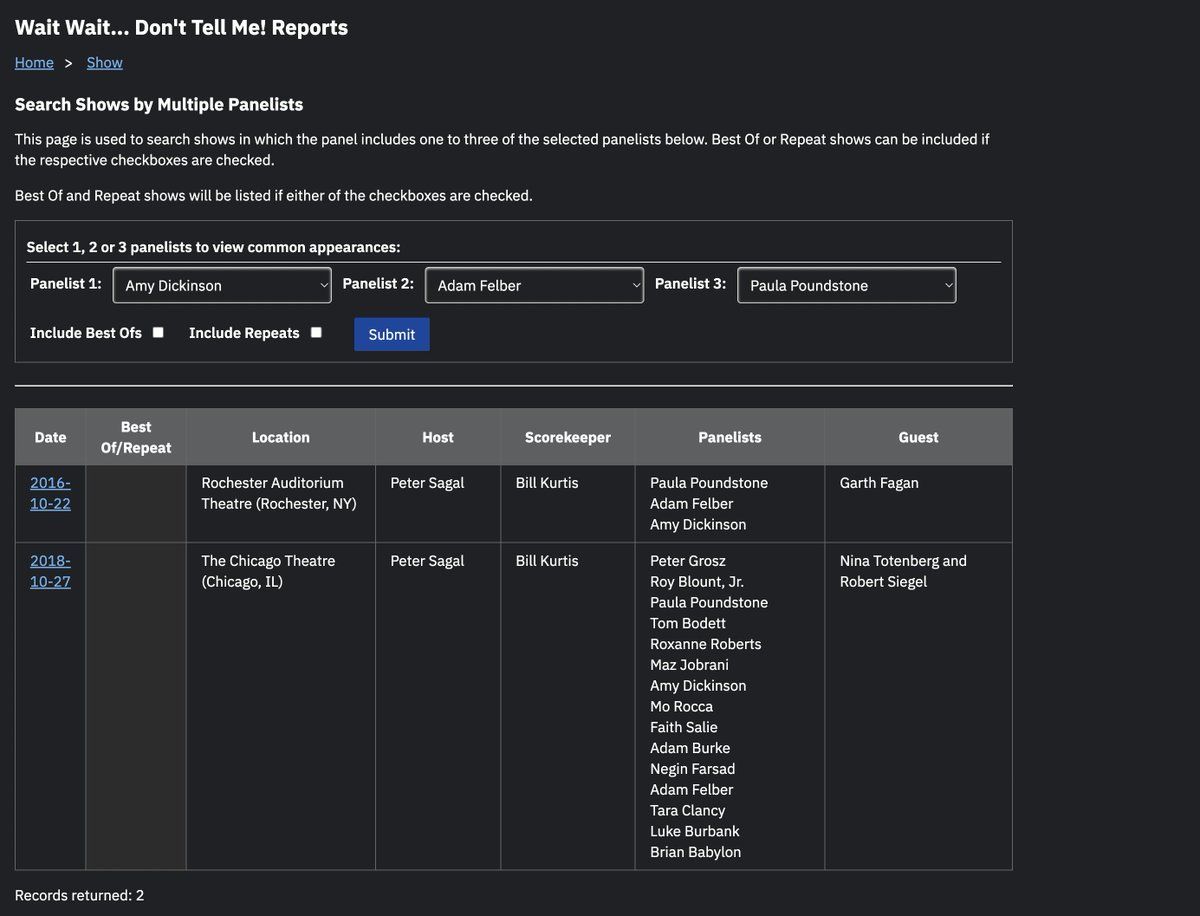Open the Home breadcrumb link

pyautogui.click(x=34, y=62)
